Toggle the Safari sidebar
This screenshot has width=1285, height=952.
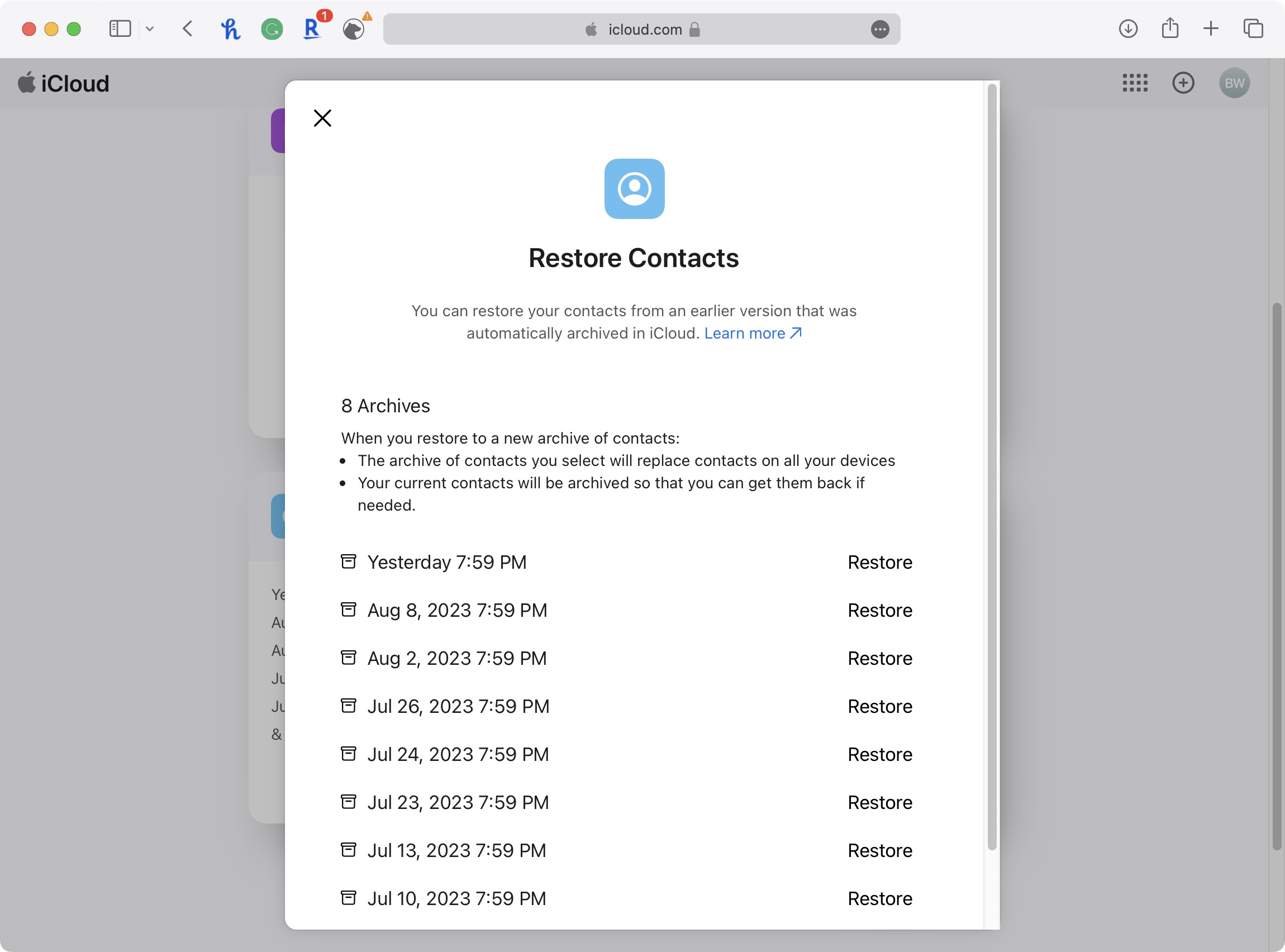tap(120, 29)
